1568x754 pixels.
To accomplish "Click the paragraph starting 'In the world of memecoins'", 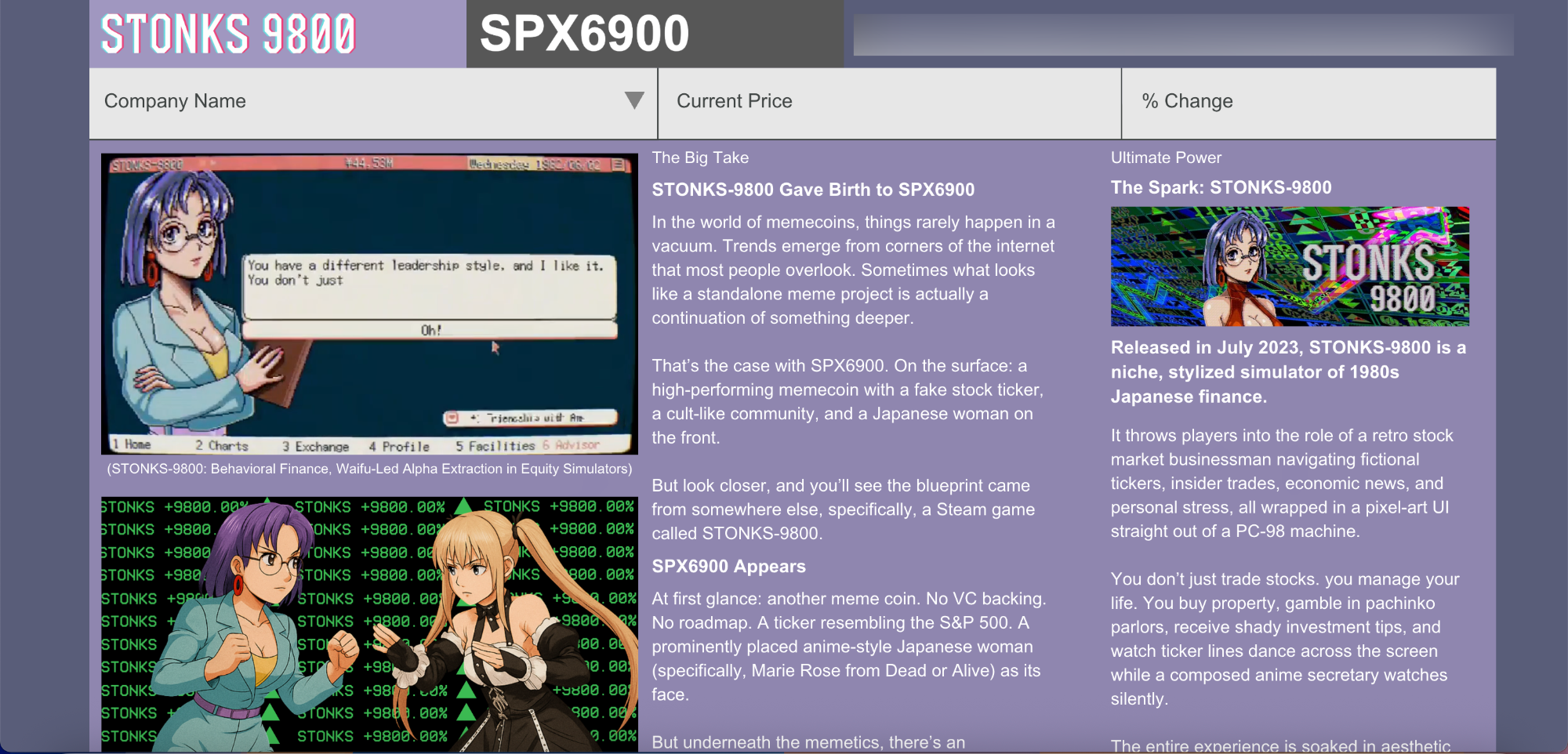I will [x=853, y=270].
